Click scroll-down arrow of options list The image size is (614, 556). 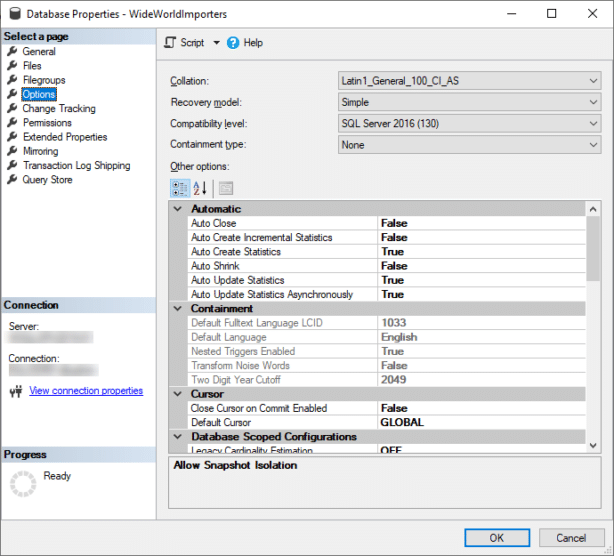click(593, 445)
